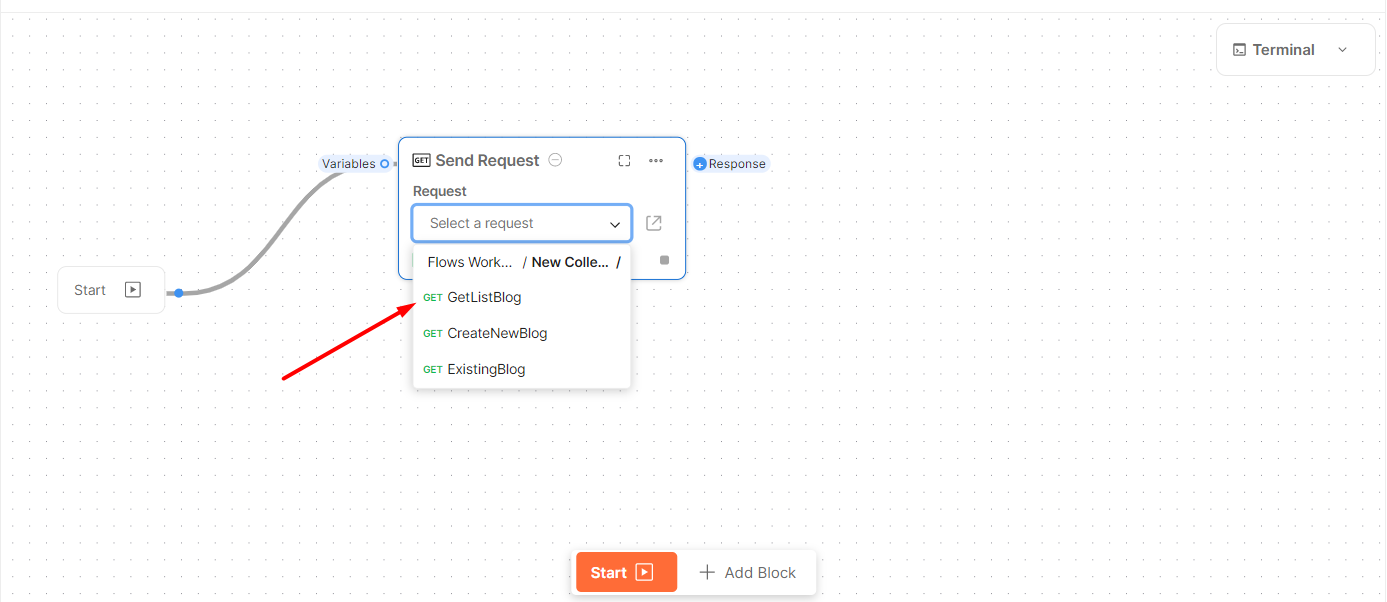Click the collapse (minus) icon beside Send Request

(x=556, y=160)
